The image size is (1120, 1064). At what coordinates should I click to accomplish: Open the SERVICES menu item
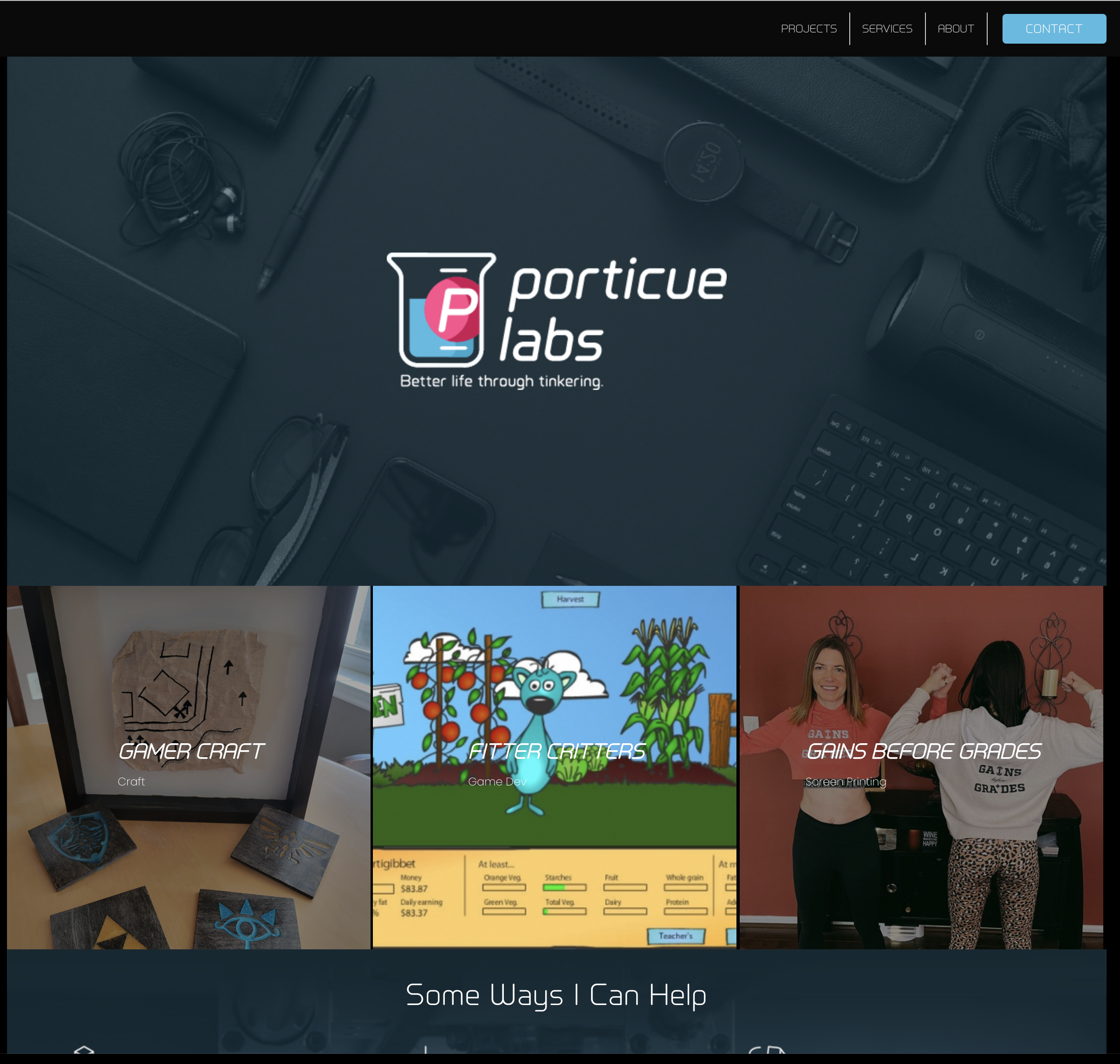point(887,28)
